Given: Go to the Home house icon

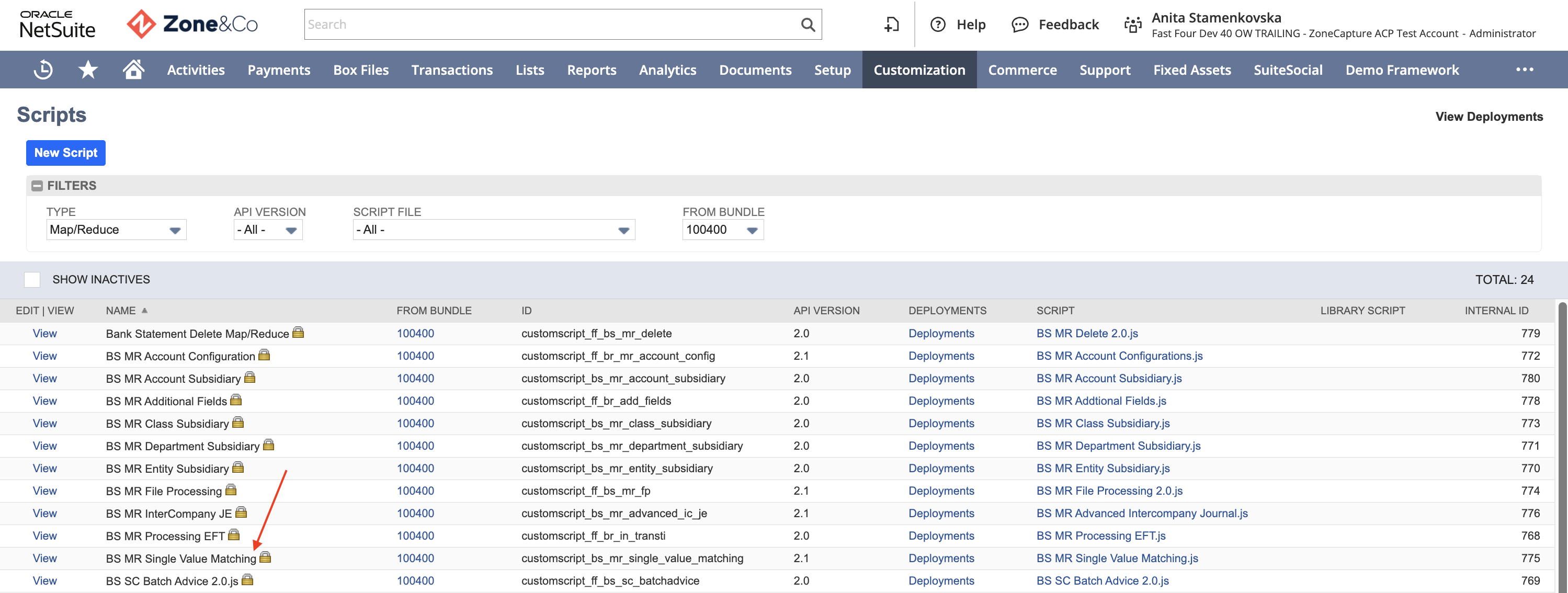Looking at the screenshot, I should pos(133,70).
